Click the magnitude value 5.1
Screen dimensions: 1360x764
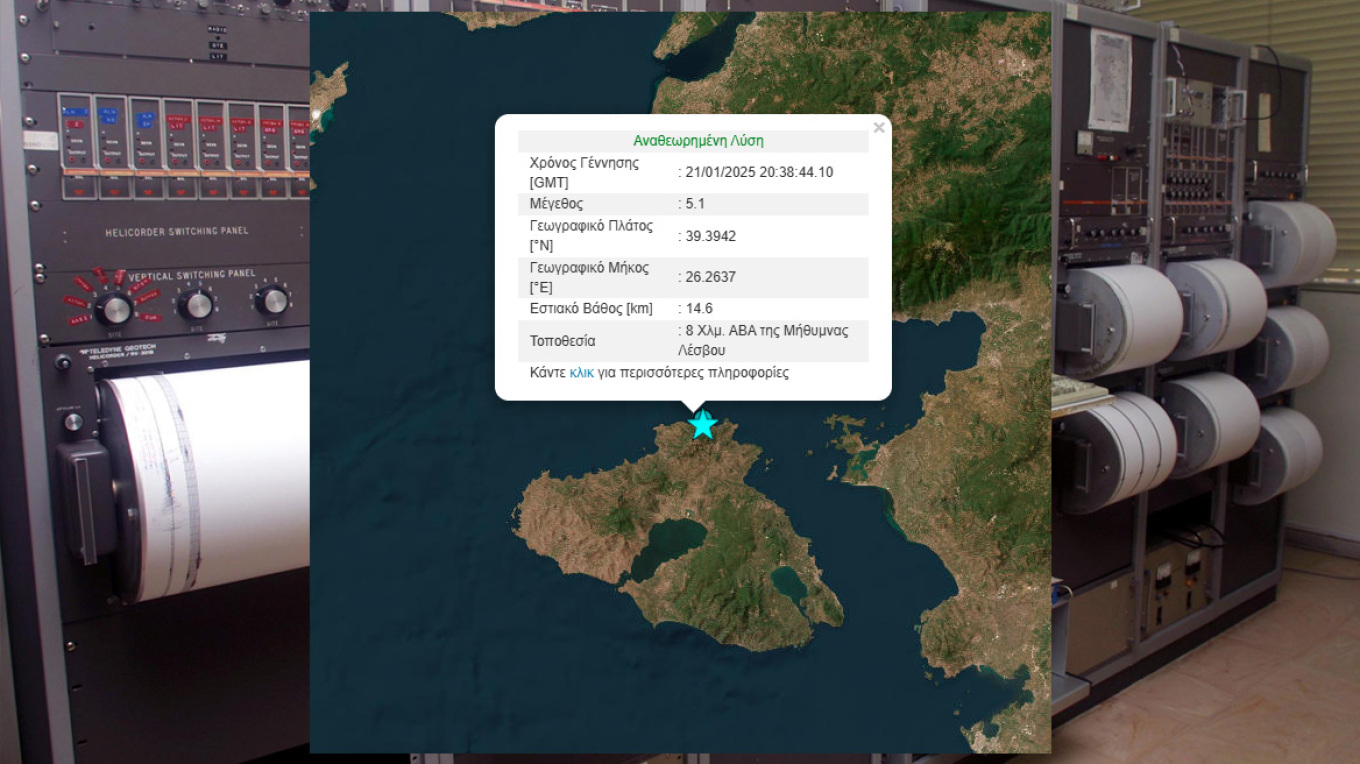[696, 204]
